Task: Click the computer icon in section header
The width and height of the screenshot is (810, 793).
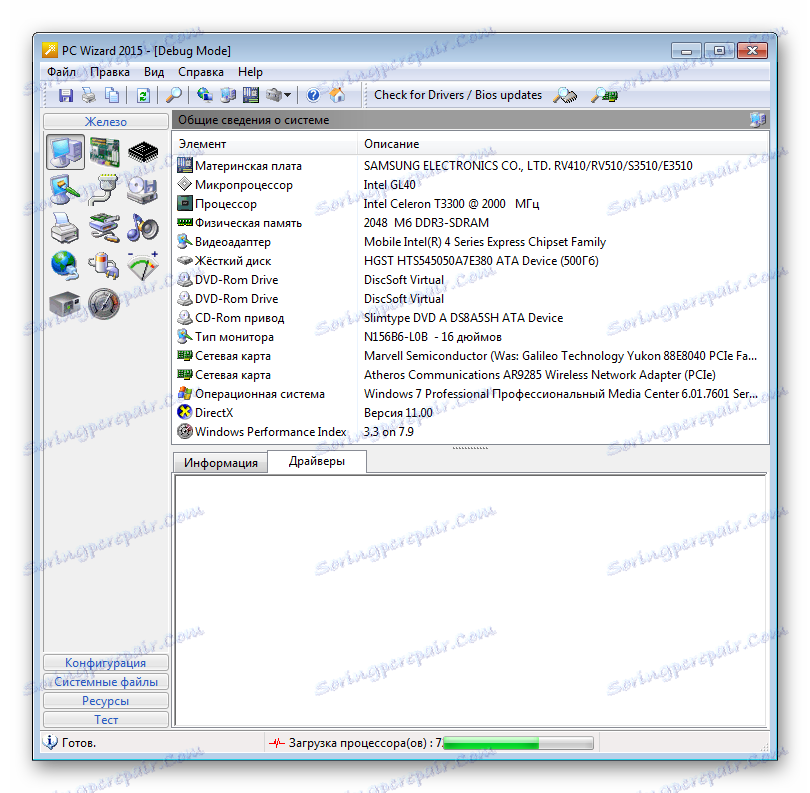Action: (x=757, y=120)
